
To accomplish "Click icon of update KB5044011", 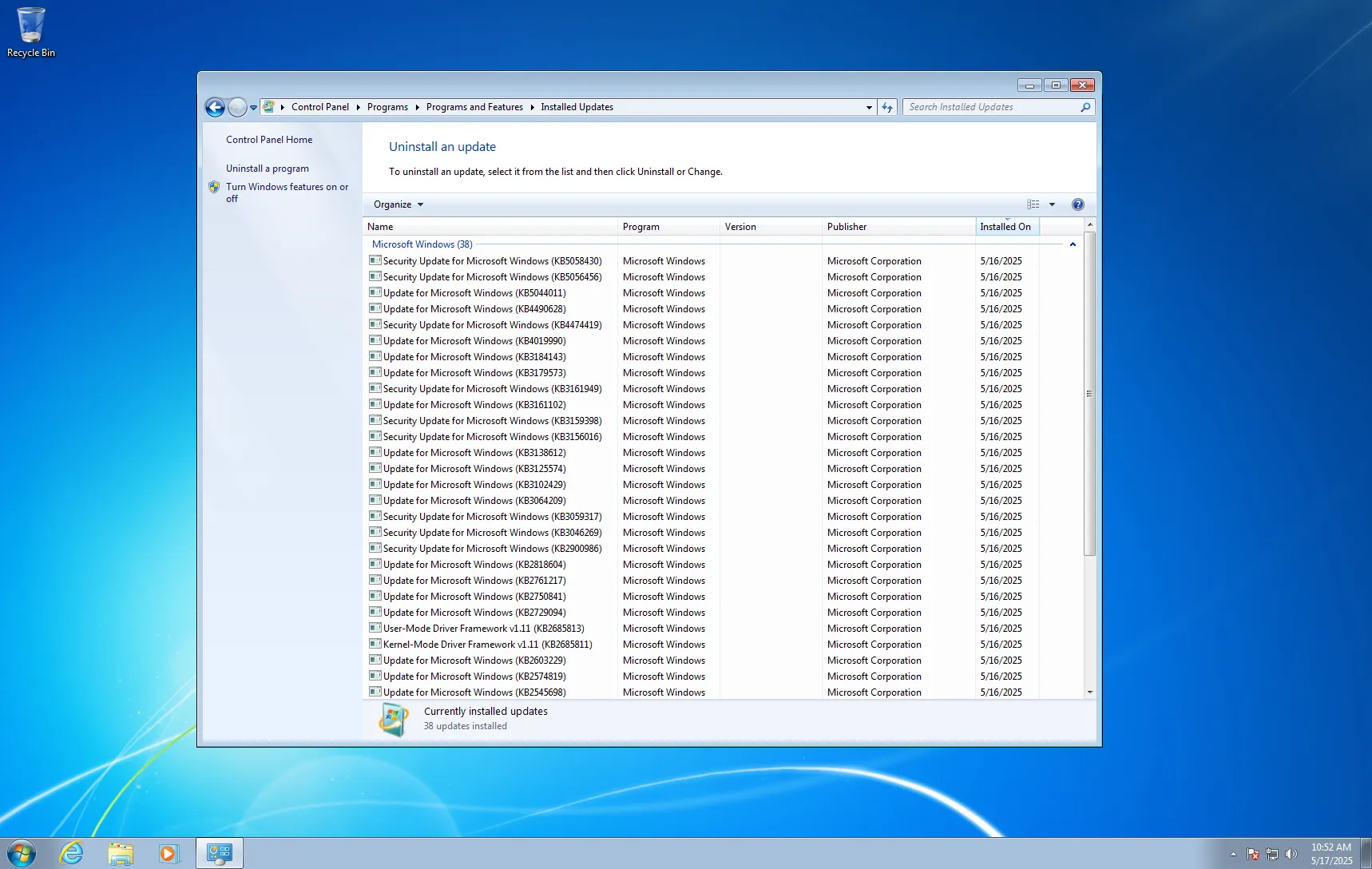I will 375,292.
